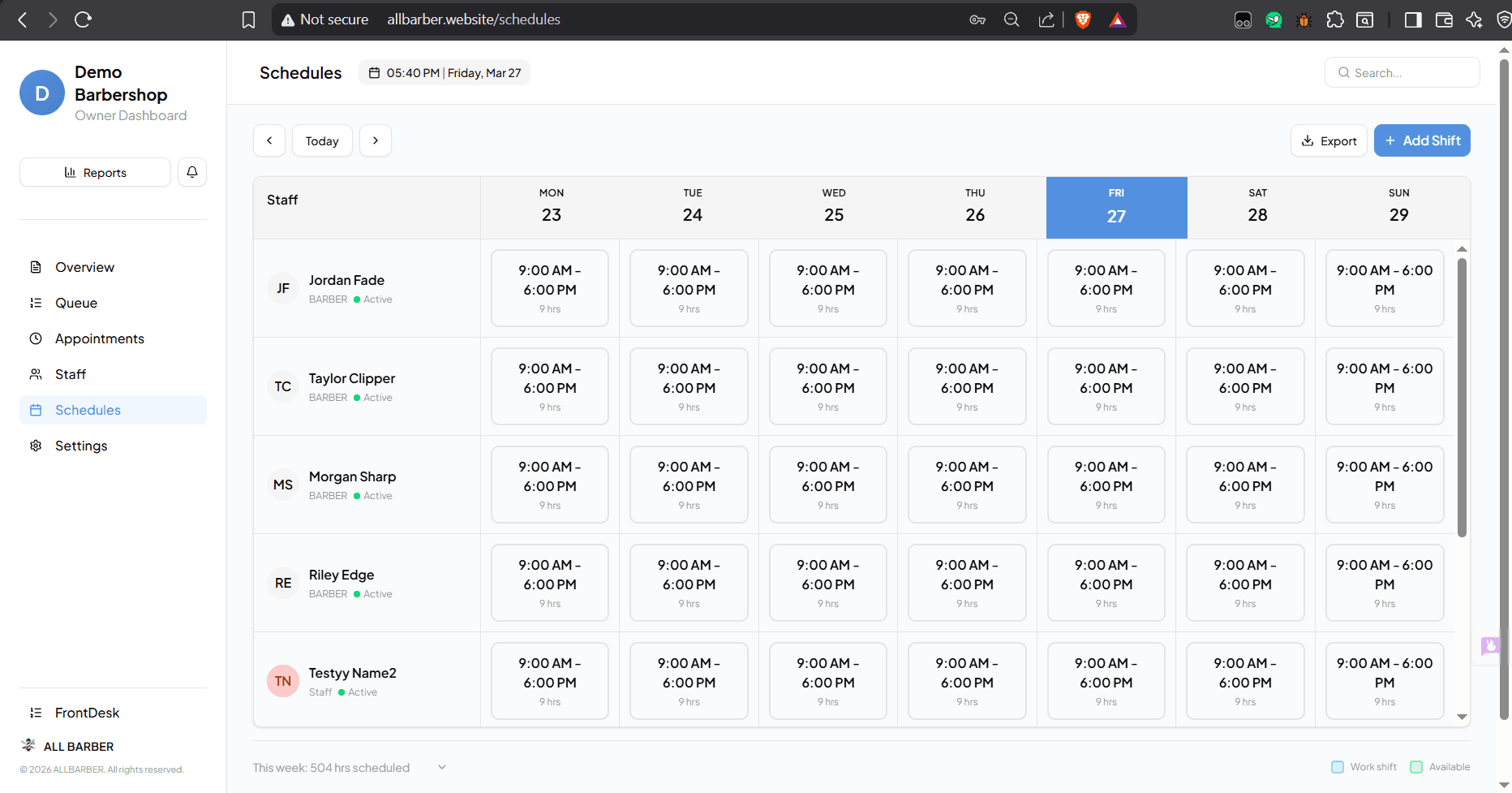Open FrontDesk in the sidebar
Screen dimensions: 1512x793
[113, 713]
